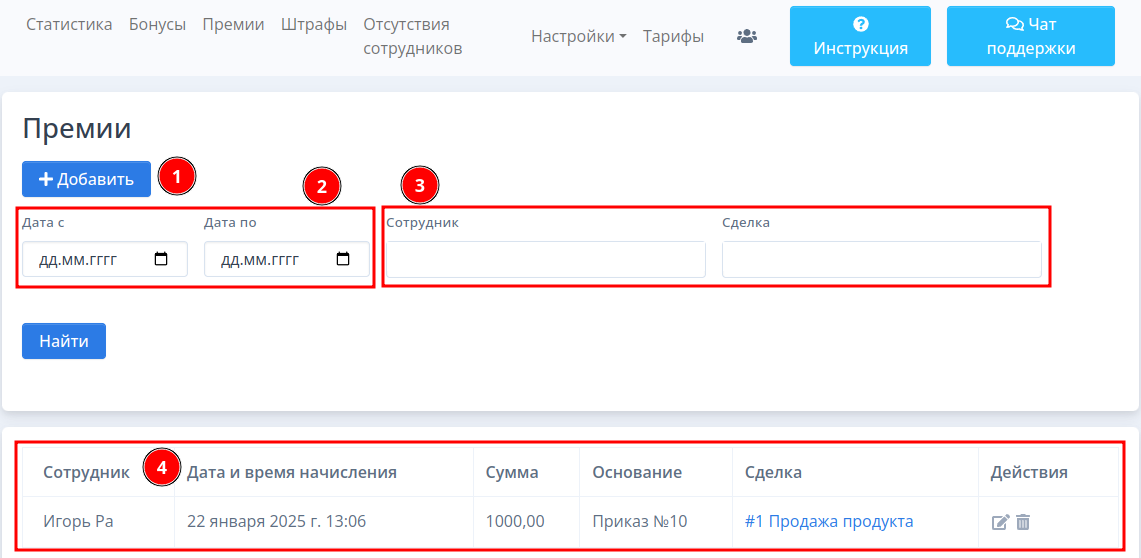The height and width of the screenshot is (558, 1141).
Task: Click the Премии page heading
Action: [x=77, y=129]
